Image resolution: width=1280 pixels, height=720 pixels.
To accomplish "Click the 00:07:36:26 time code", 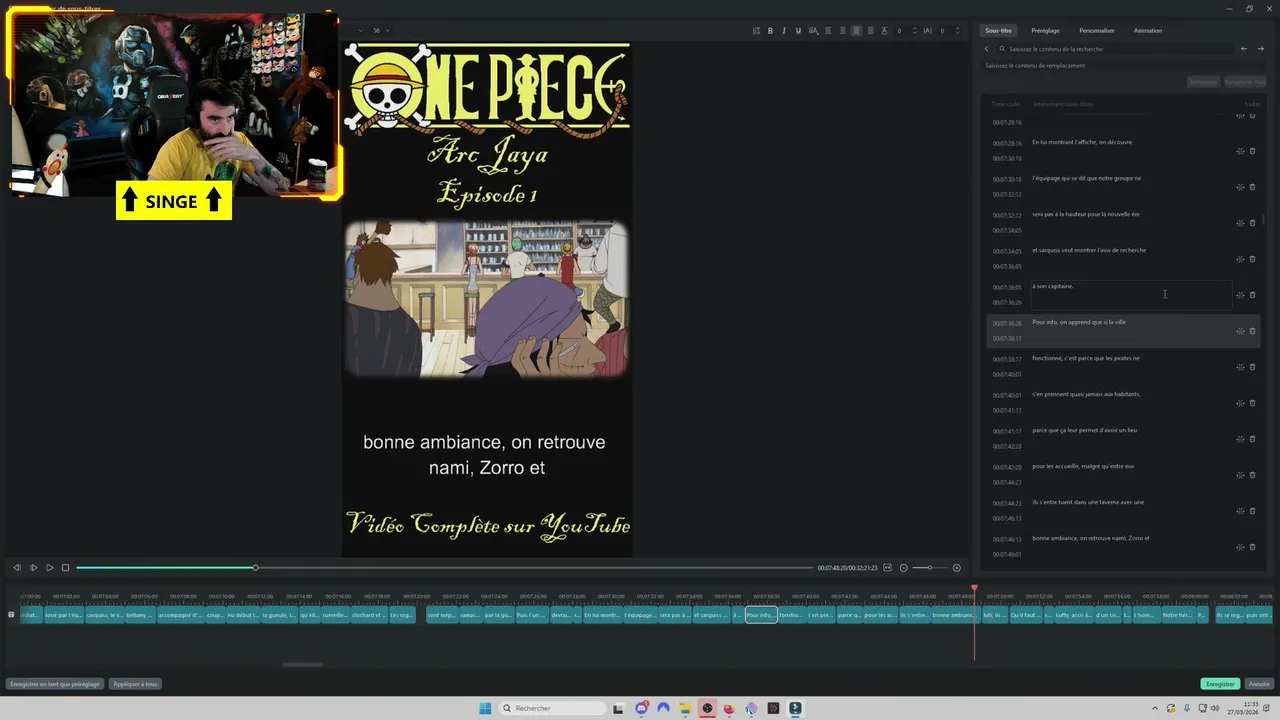I will pyautogui.click(x=1007, y=323).
